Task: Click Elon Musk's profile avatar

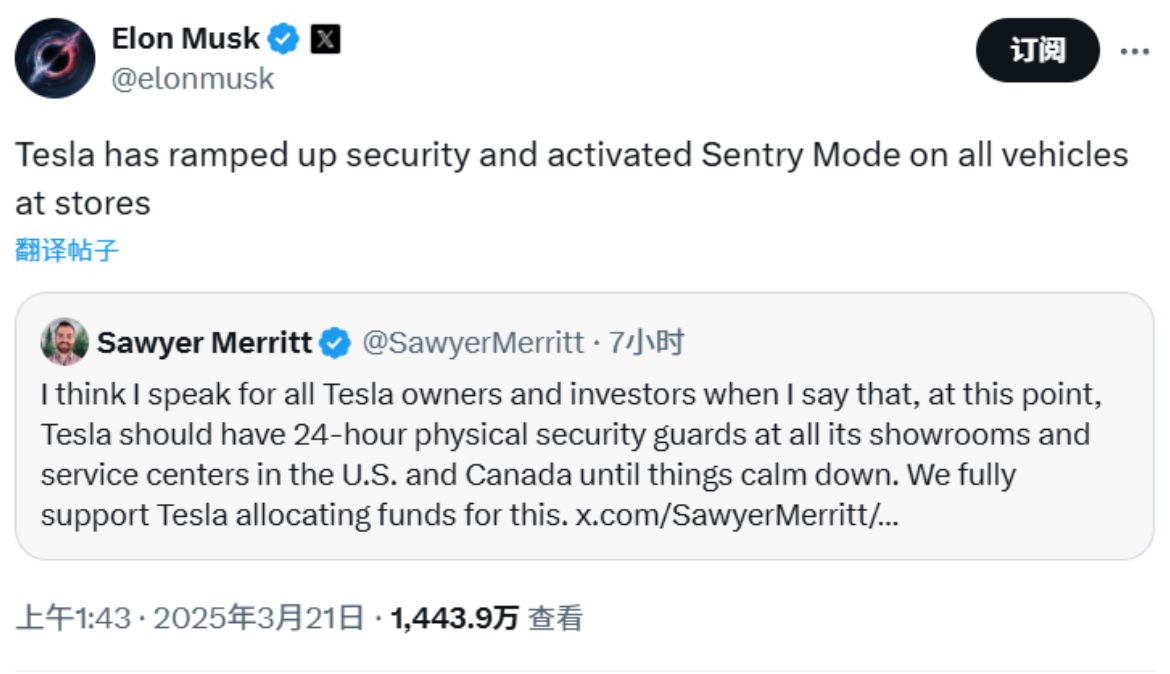Action: (55, 58)
